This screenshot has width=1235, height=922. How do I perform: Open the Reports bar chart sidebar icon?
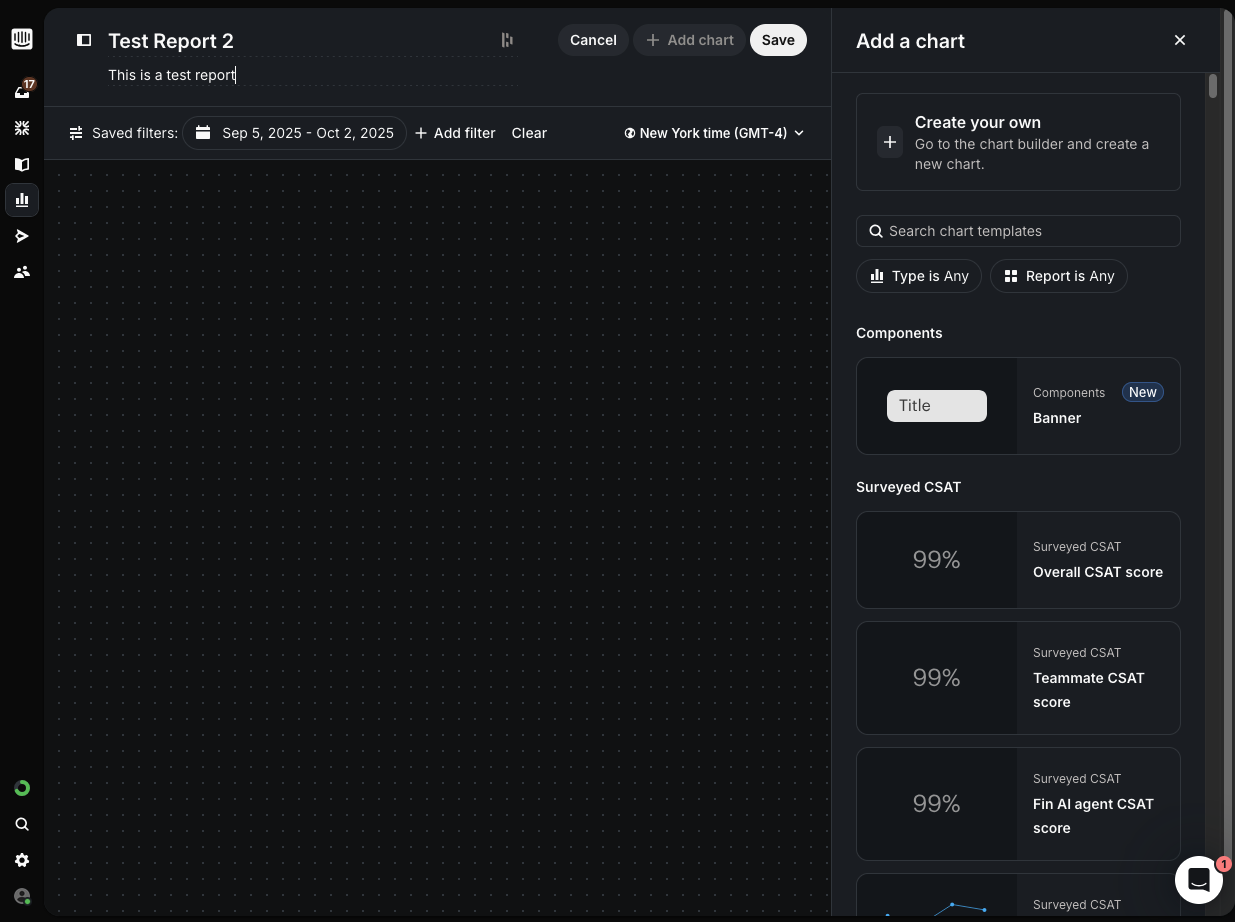pyautogui.click(x=22, y=200)
